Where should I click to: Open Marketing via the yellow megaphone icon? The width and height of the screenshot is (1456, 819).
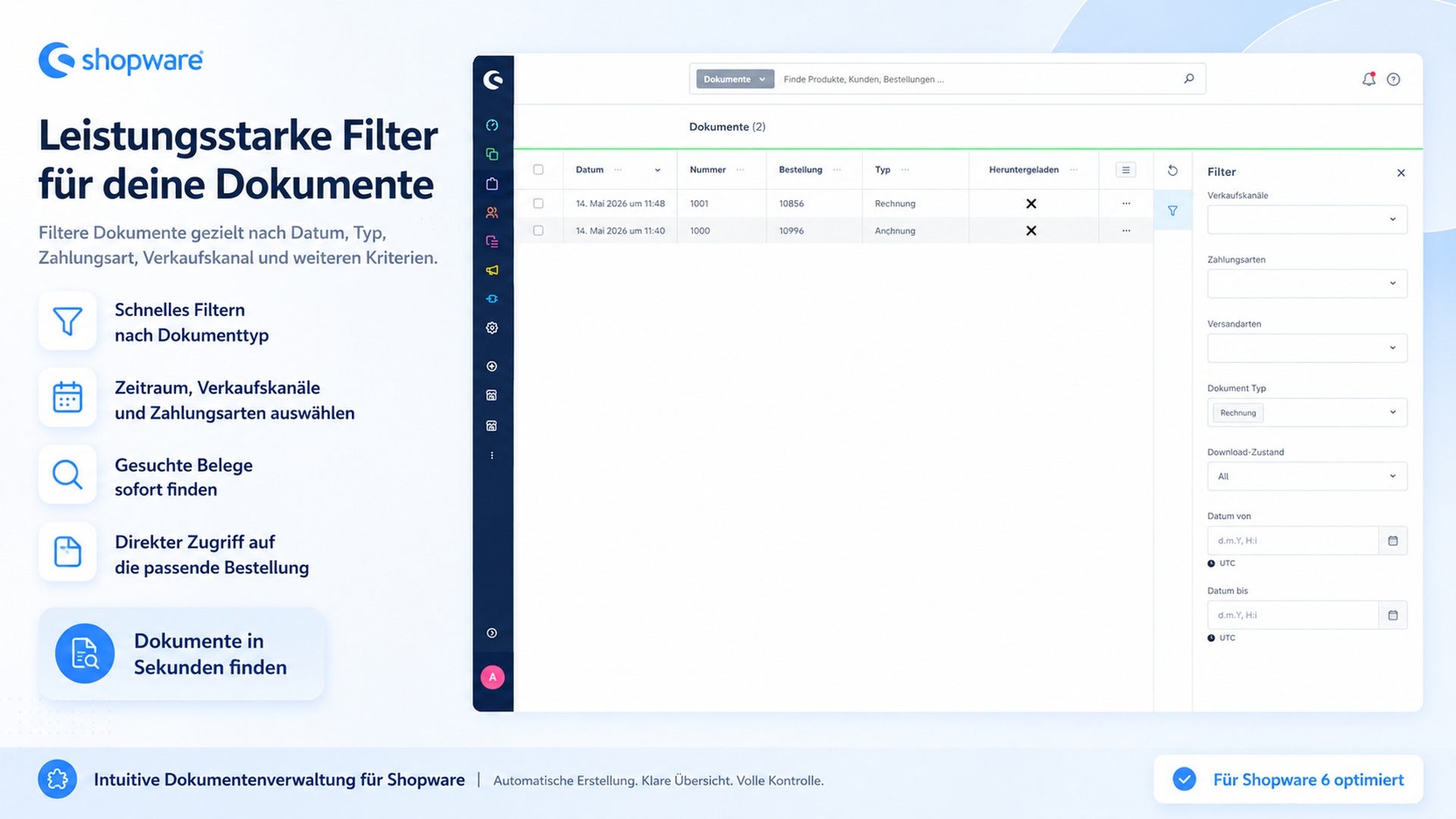click(492, 270)
